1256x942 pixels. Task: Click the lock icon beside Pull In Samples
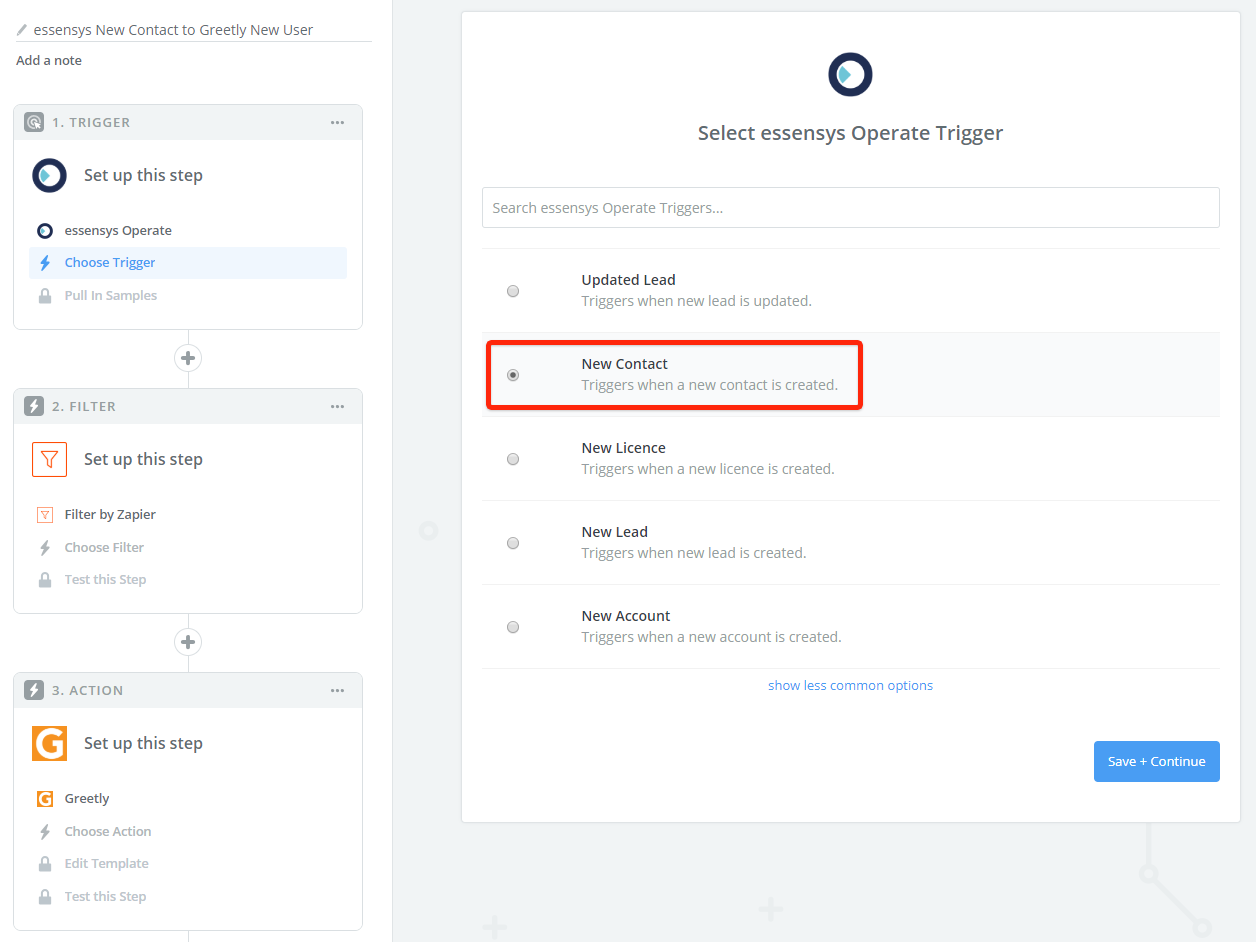pos(44,296)
